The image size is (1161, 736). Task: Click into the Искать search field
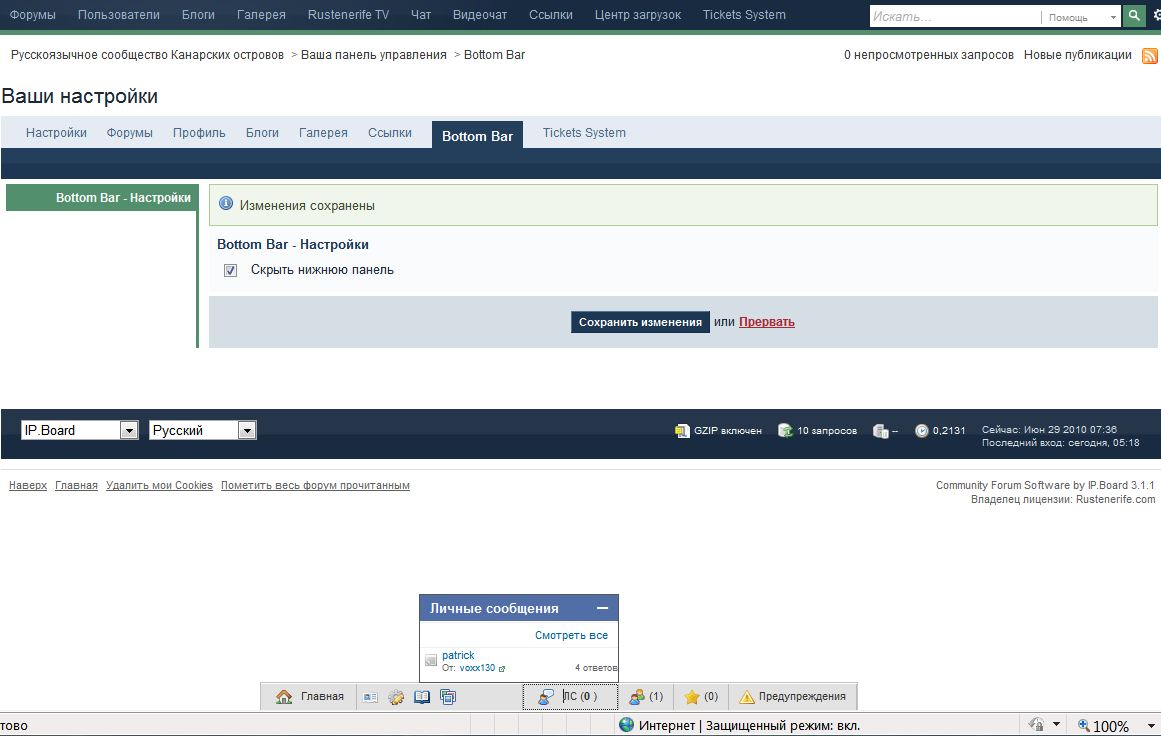[x=954, y=17]
